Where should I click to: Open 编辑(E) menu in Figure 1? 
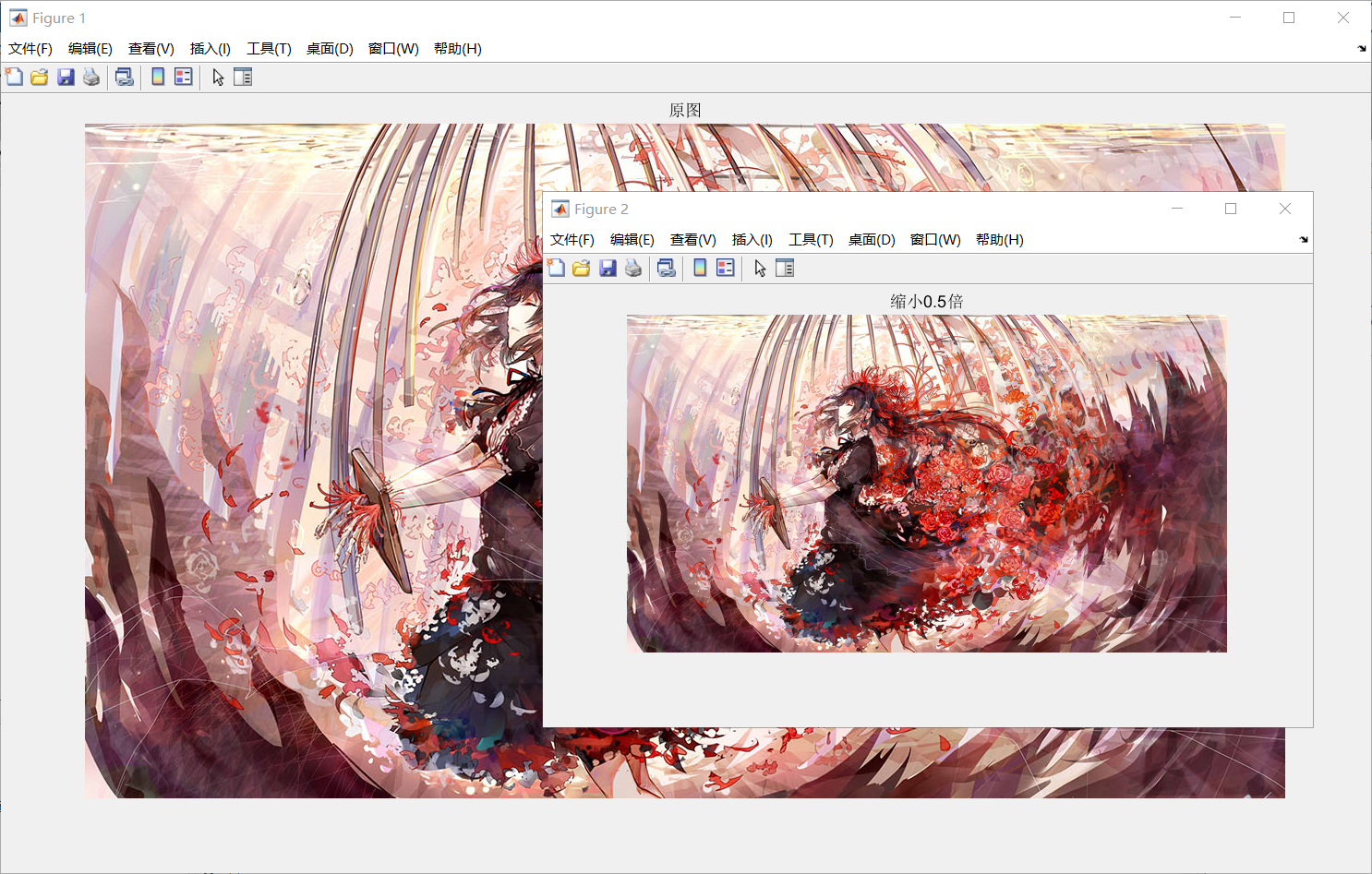point(90,49)
